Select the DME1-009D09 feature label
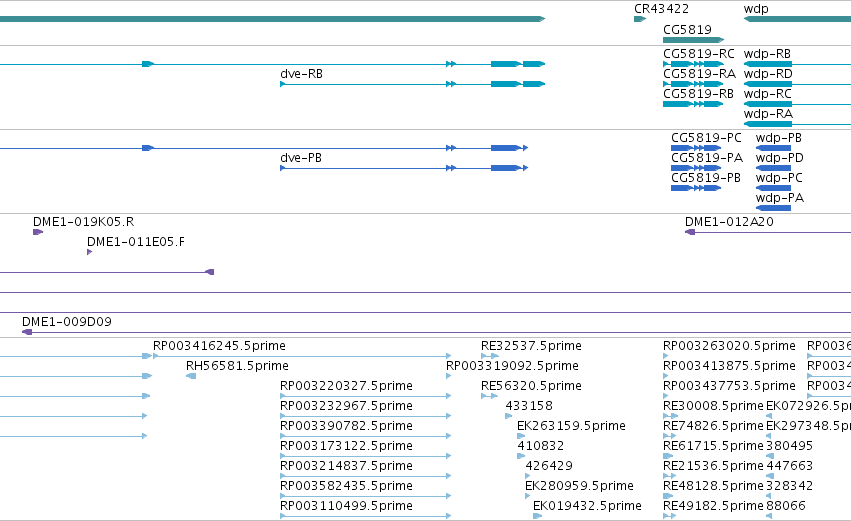The image size is (851, 521). 67,322
